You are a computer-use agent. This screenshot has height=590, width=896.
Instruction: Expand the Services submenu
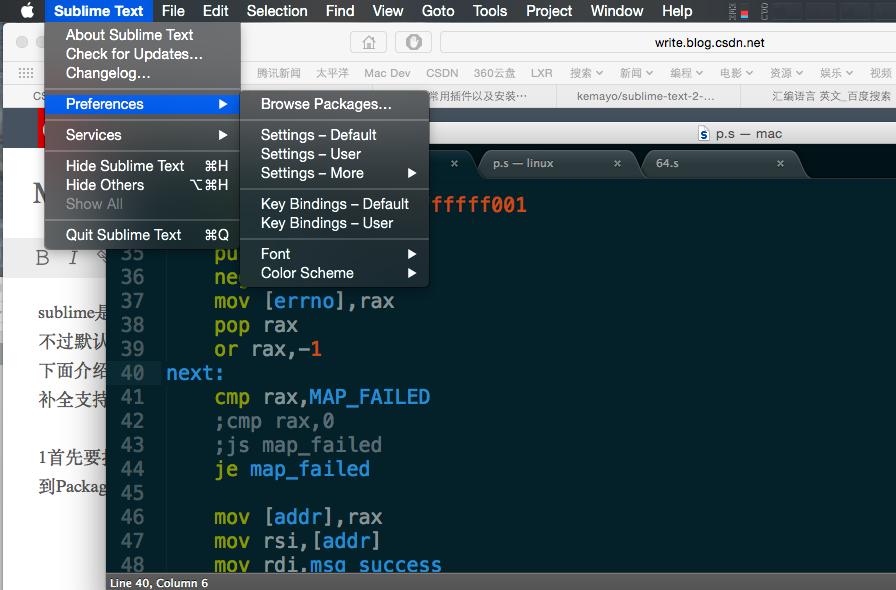(142, 135)
